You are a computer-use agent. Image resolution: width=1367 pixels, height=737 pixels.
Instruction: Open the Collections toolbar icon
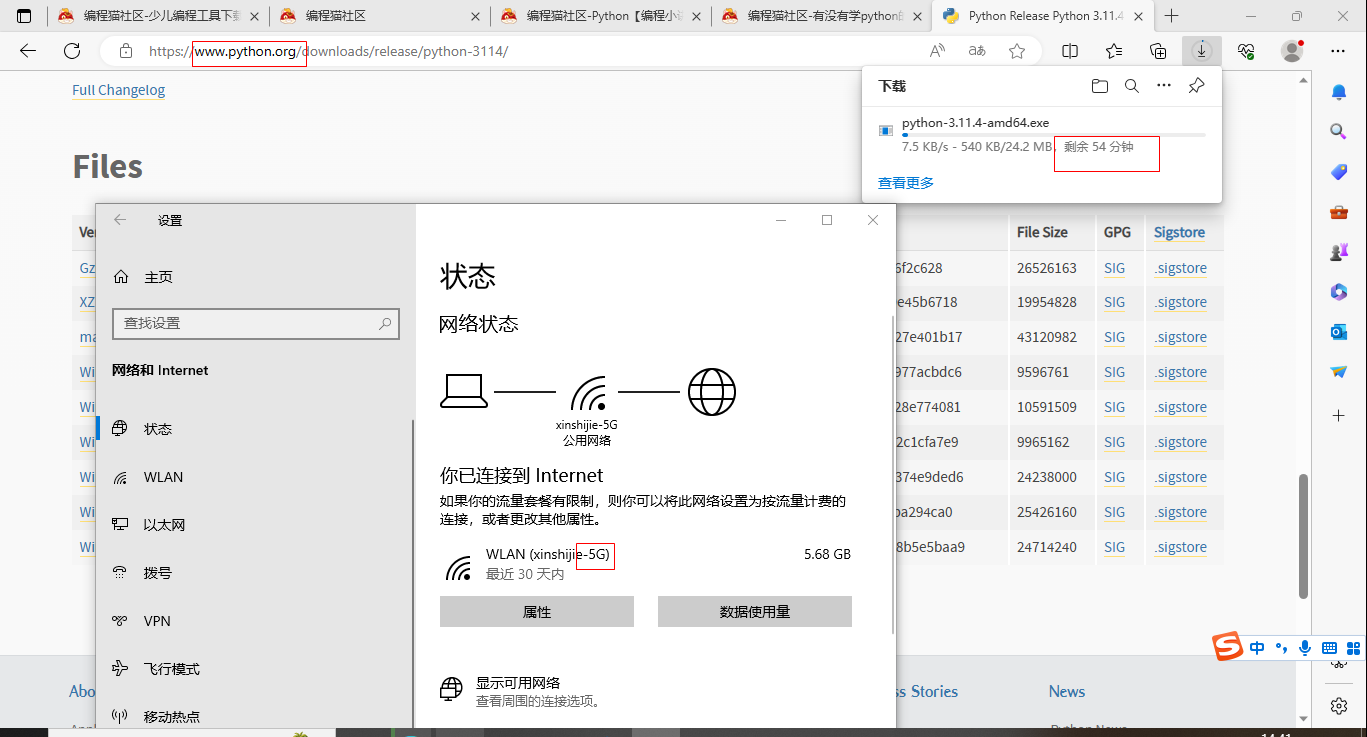[1158, 51]
